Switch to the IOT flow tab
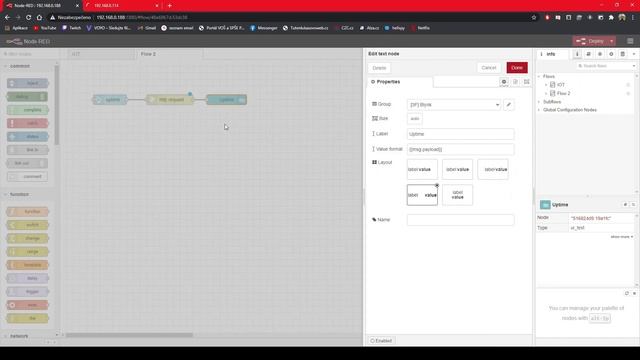The width and height of the screenshot is (640, 360). pyautogui.click(x=101, y=54)
